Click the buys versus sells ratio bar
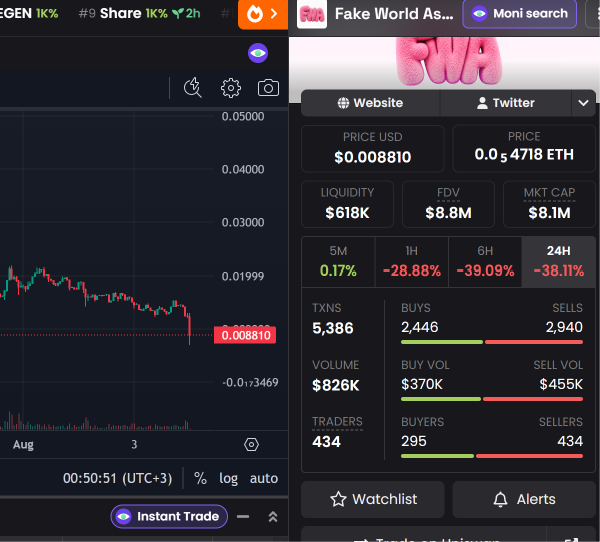600x542 pixels. coord(492,342)
